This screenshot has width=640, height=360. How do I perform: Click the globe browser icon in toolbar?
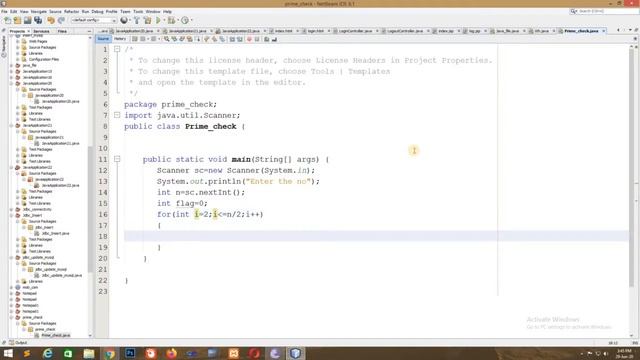(124, 20)
